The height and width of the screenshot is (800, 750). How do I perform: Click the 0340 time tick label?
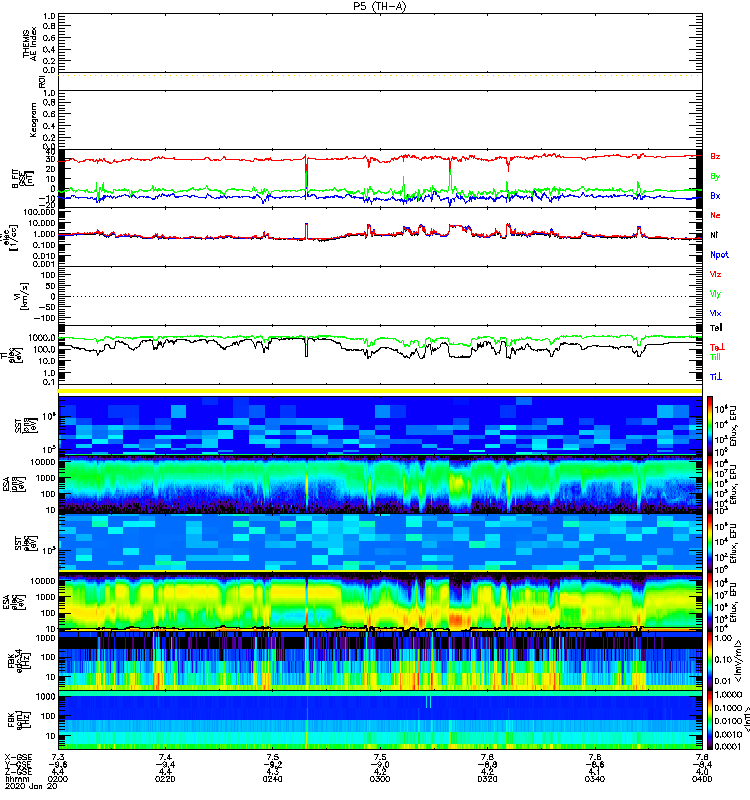point(595,779)
